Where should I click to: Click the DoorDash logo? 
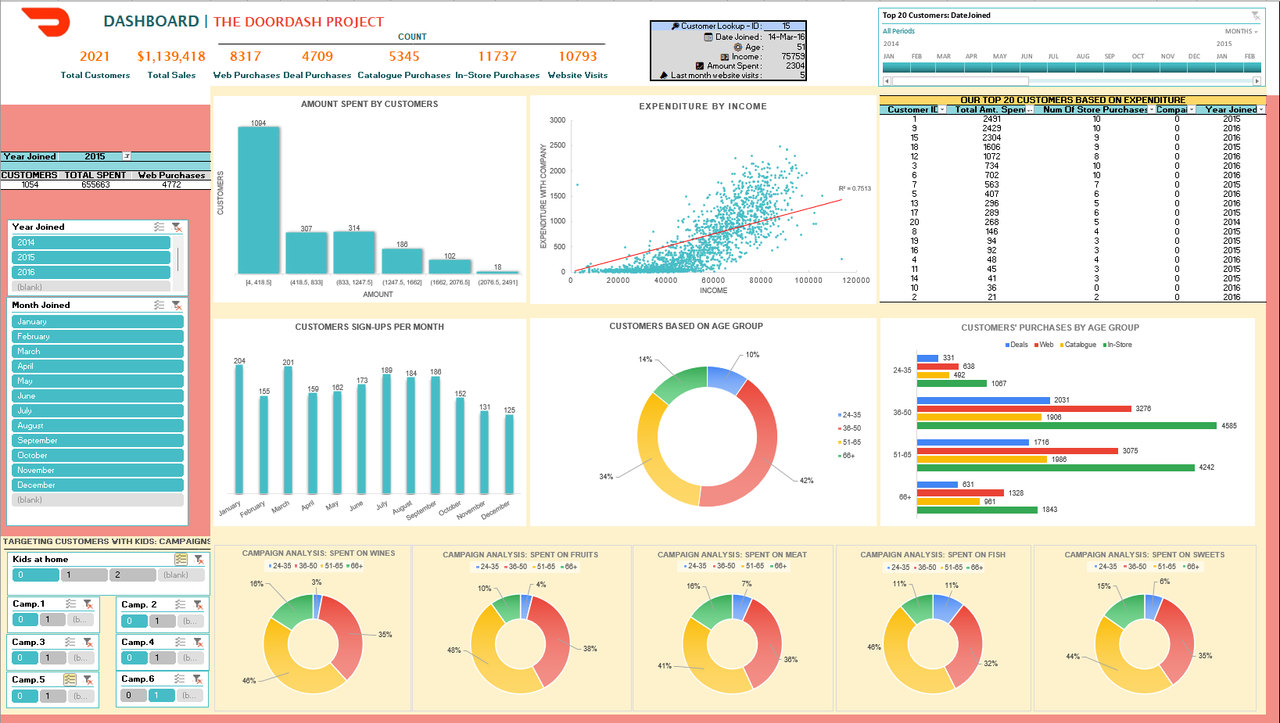[45, 20]
